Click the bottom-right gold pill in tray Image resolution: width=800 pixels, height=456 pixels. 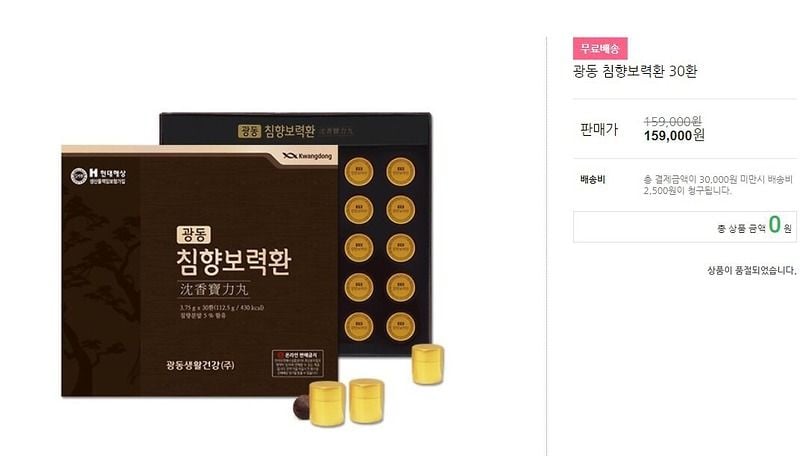point(400,326)
